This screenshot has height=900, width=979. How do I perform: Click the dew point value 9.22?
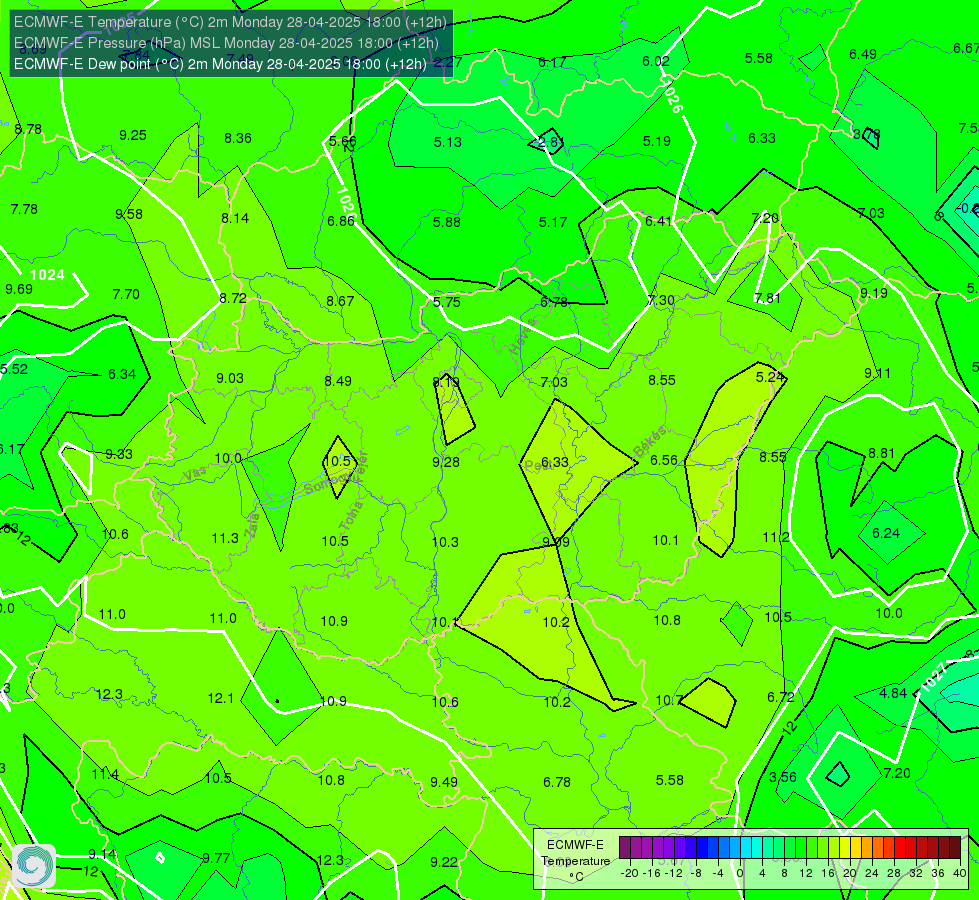click(x=444, y=863)
